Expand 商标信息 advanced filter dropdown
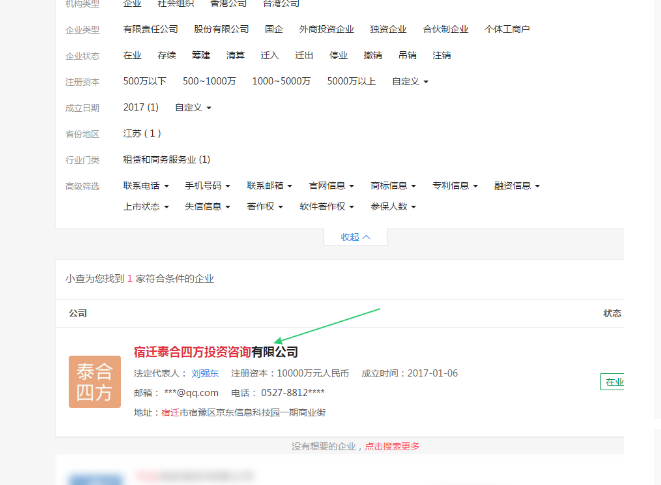Screen dimensions: 661x485 point(393,186)
